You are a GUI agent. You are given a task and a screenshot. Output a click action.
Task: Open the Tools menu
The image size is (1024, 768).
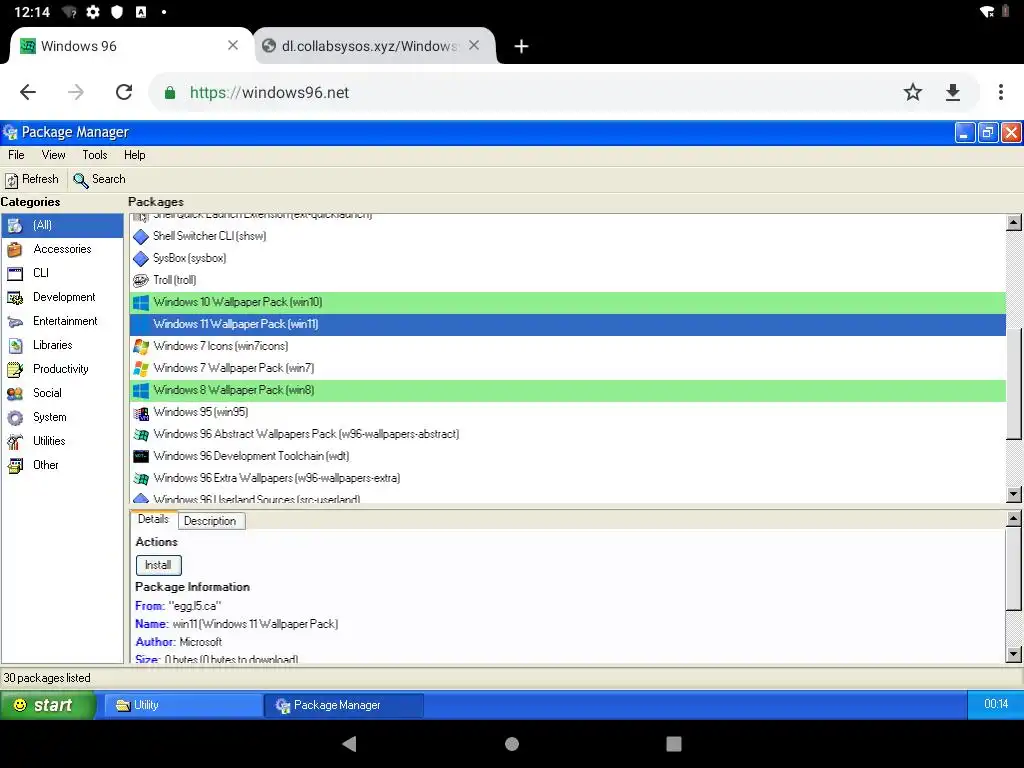95,155
